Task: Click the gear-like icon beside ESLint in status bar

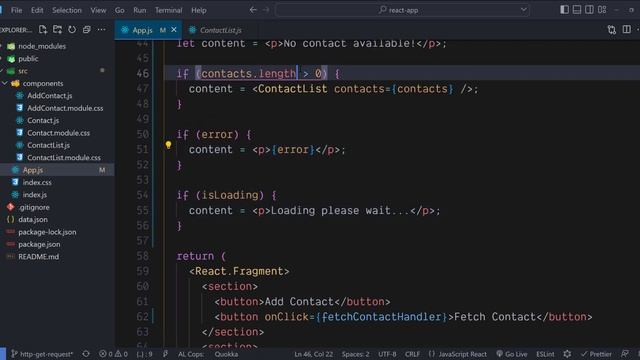Action: [567, 354]
